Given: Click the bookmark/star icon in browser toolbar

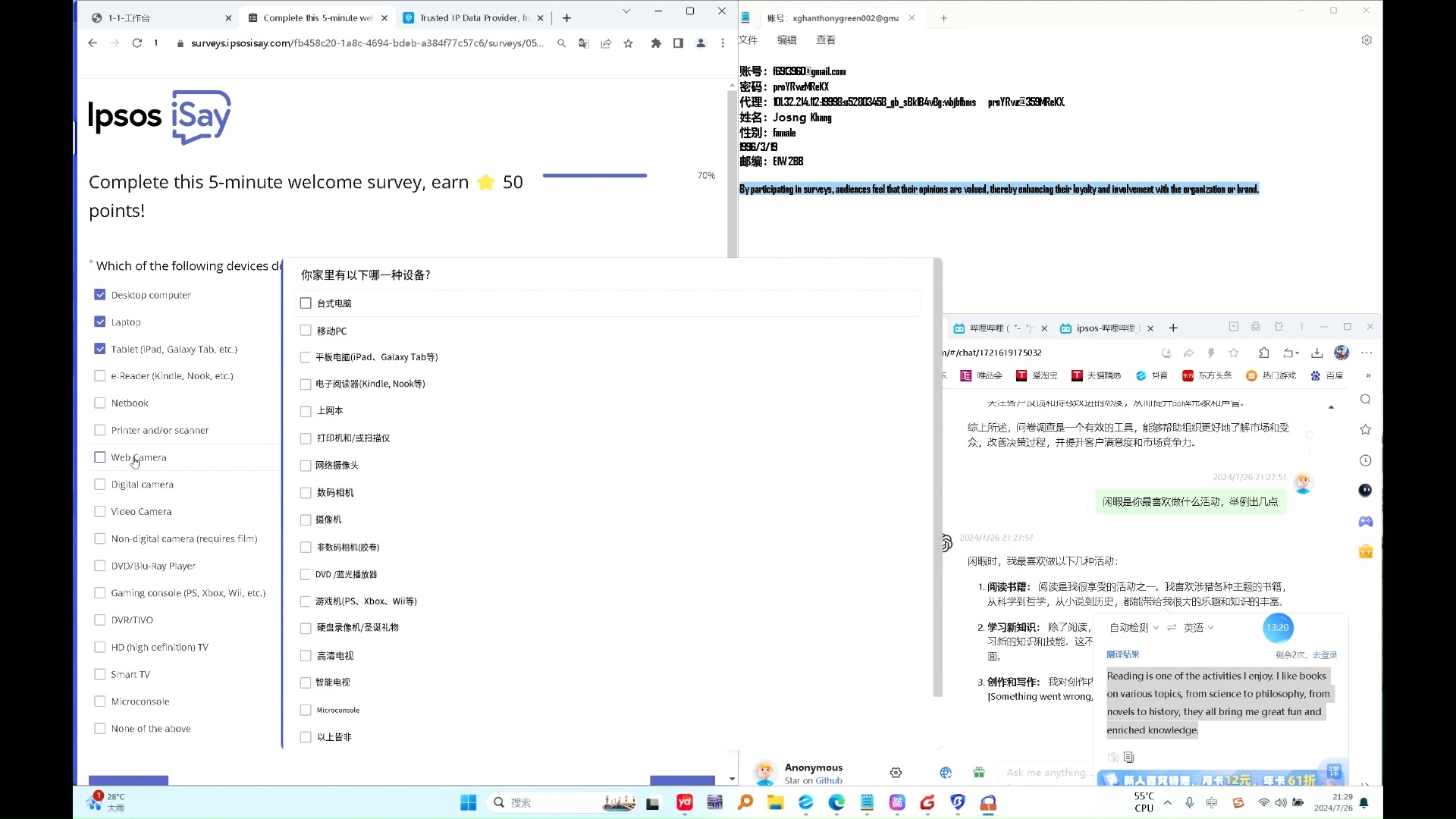Looking at the screenshot, I should tap(628, 42).
